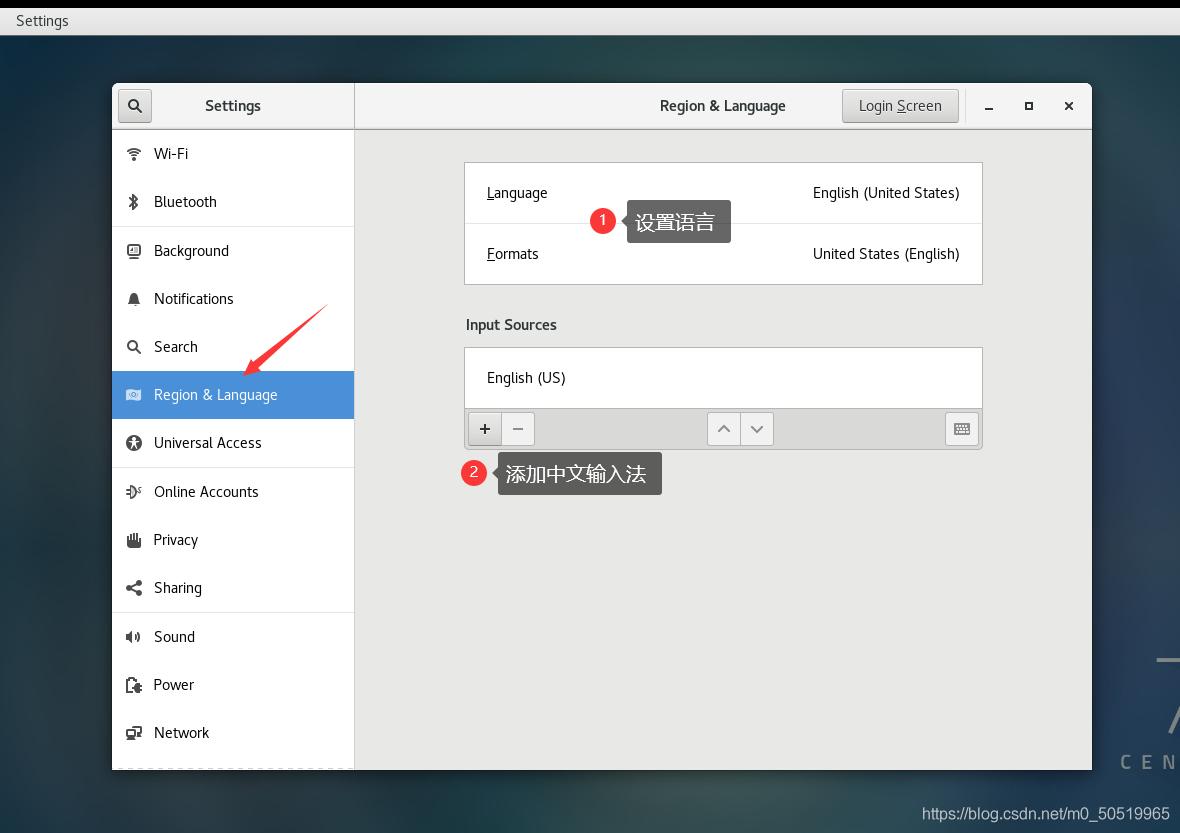Select the Wi-Fi icon in sidebar
The width and height of the screenshot is (1180, 833).
(x=134, y=153)
